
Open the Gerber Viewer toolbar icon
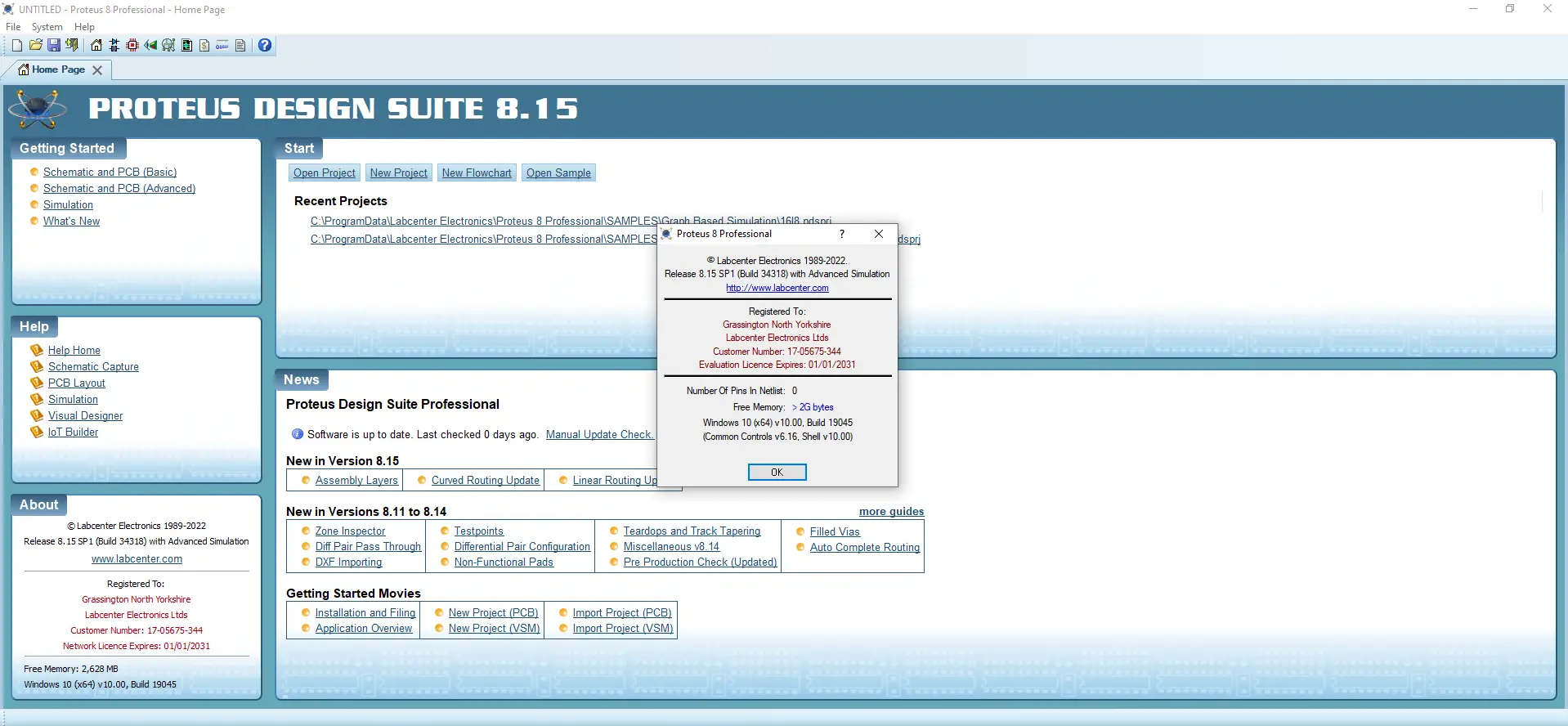168,46
